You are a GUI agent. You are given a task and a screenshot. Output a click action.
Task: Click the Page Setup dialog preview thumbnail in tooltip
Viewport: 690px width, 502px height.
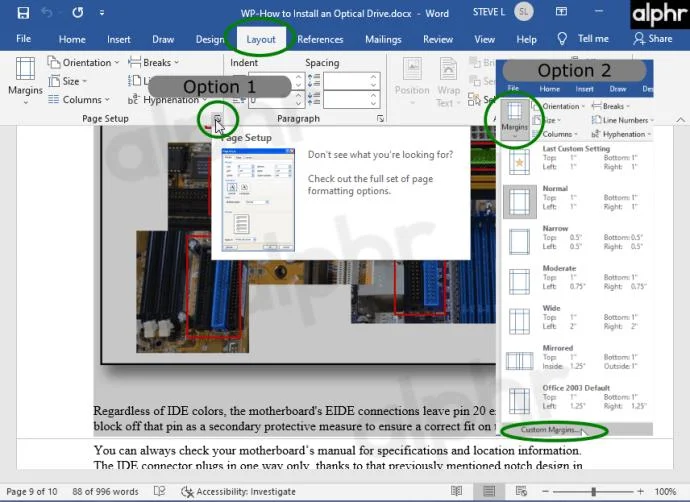pos(258,200)
